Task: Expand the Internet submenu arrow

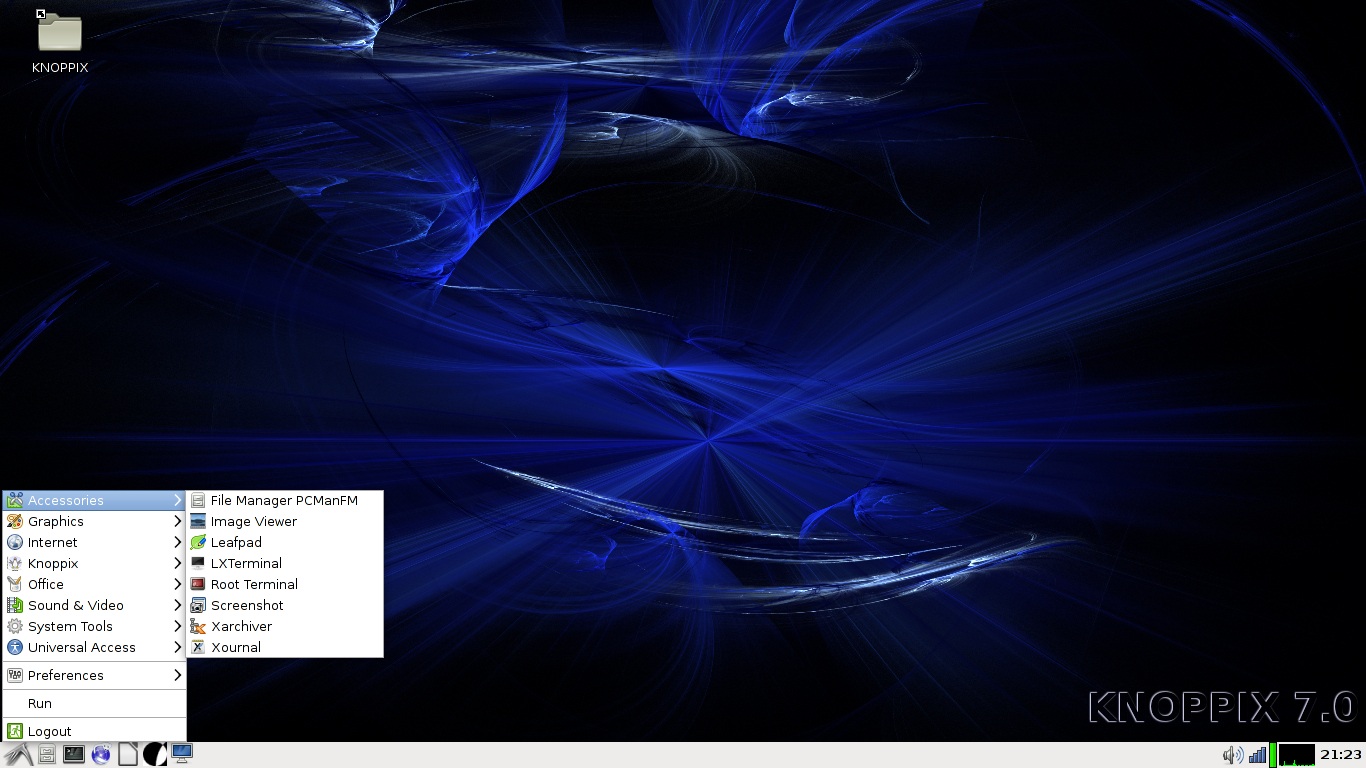Action: click(x=177, y=542)
